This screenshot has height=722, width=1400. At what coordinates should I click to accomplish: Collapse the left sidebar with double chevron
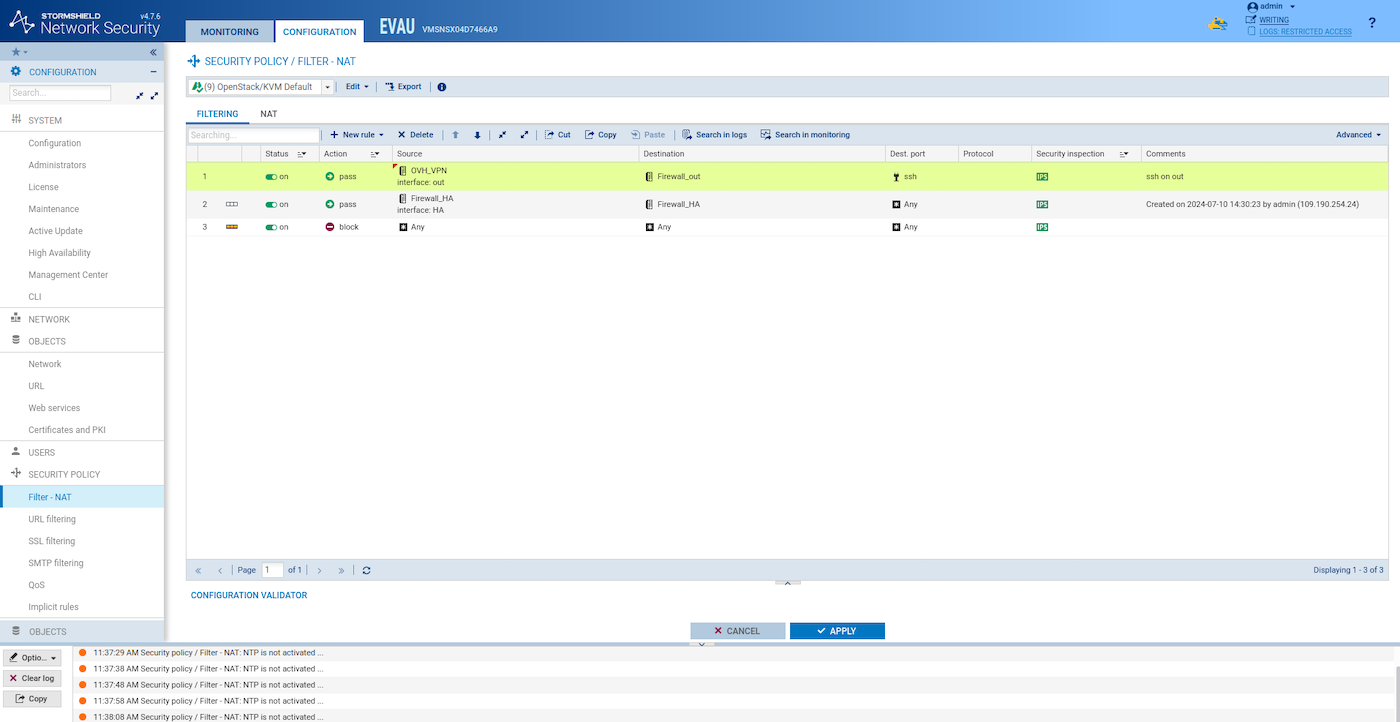[153, 52]
